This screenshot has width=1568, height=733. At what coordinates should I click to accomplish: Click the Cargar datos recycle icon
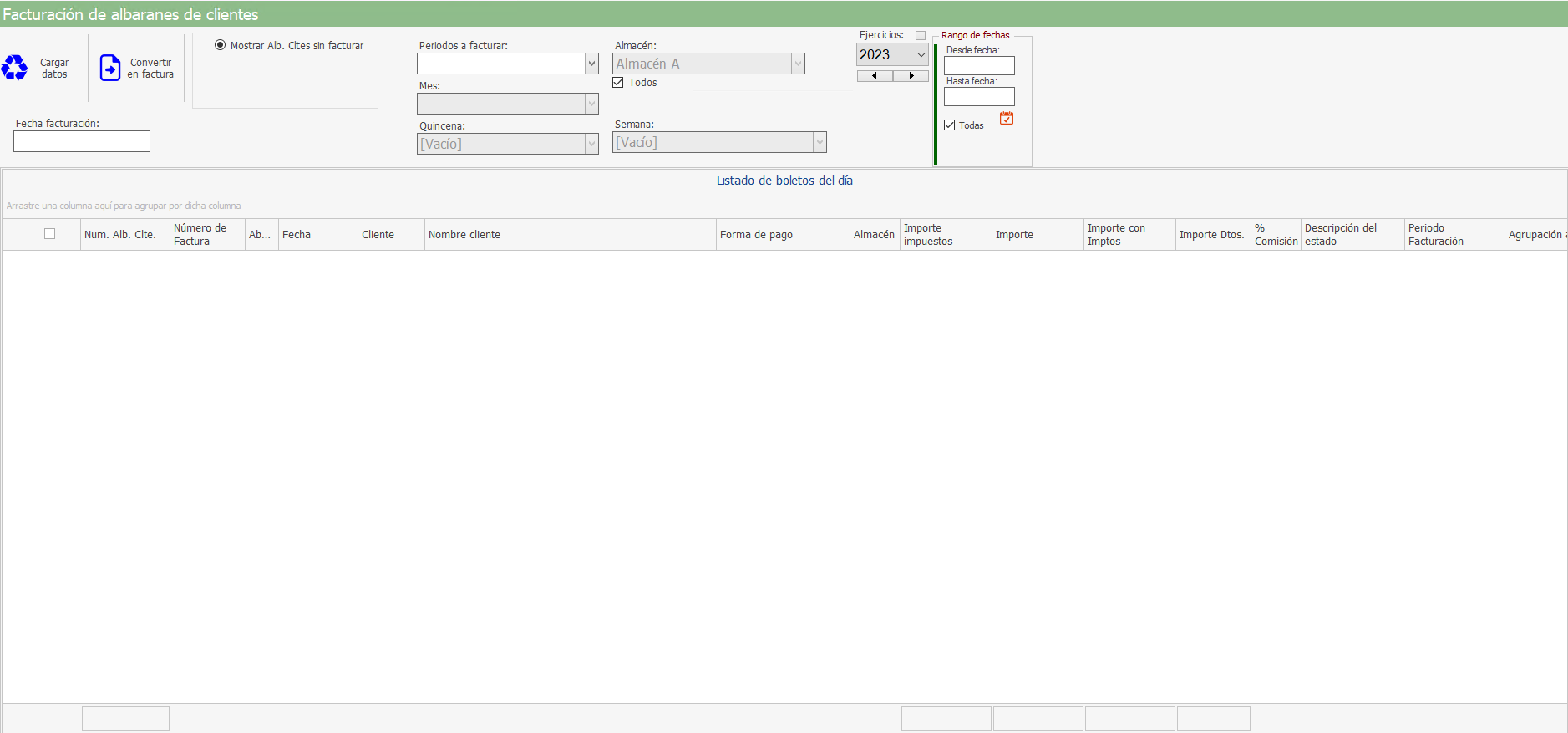click(x=15, y=68)
